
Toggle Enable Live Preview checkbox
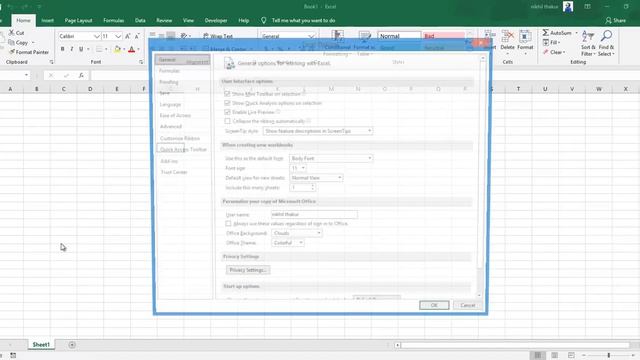(x=227, y=112)
